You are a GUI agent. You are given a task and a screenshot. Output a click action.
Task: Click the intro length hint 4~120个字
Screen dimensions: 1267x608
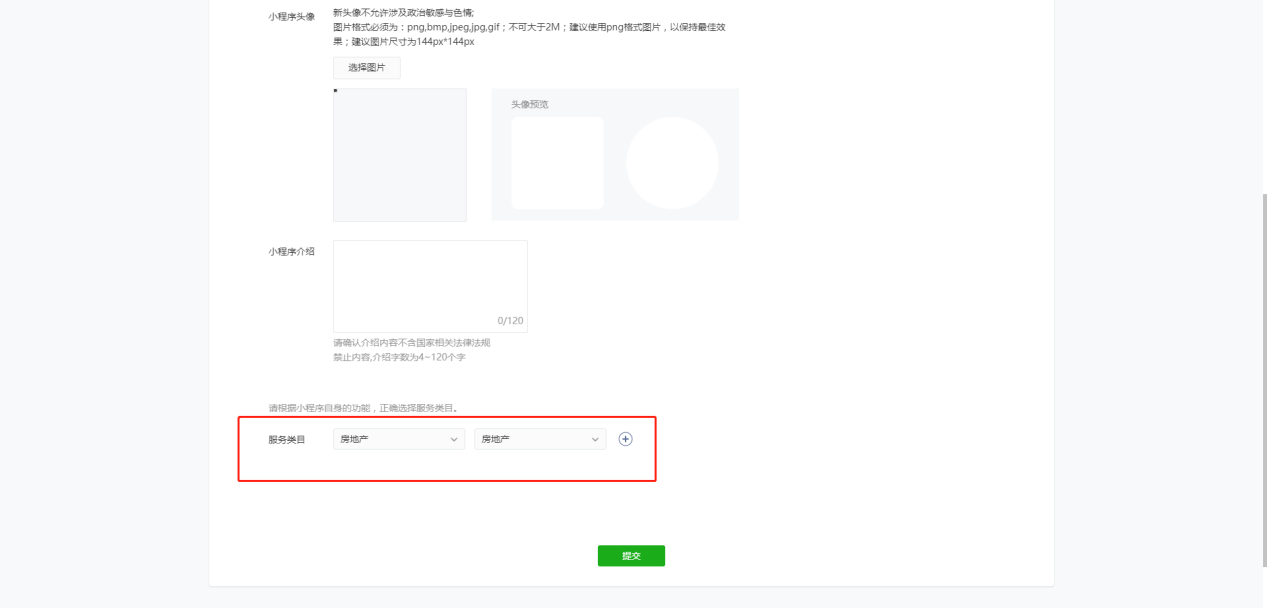399,357
